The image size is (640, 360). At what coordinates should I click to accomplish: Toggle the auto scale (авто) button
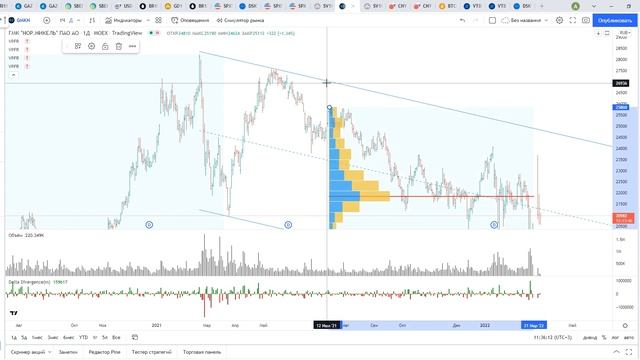coord(629,338)
